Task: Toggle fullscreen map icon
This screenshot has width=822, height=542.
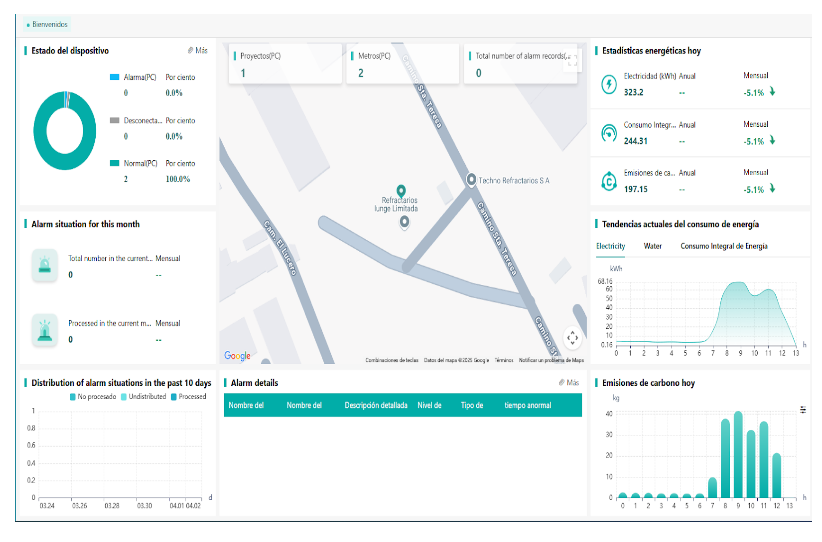Action: (x=572, y=60)
